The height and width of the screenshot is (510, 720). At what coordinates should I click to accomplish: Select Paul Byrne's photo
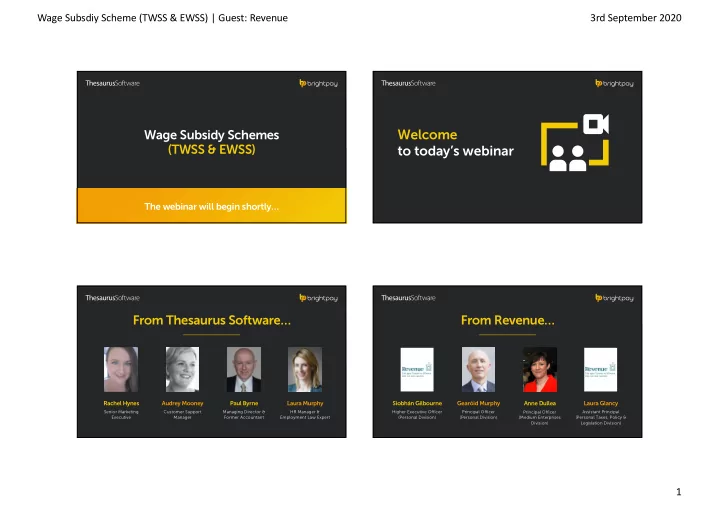pos(244,369)
